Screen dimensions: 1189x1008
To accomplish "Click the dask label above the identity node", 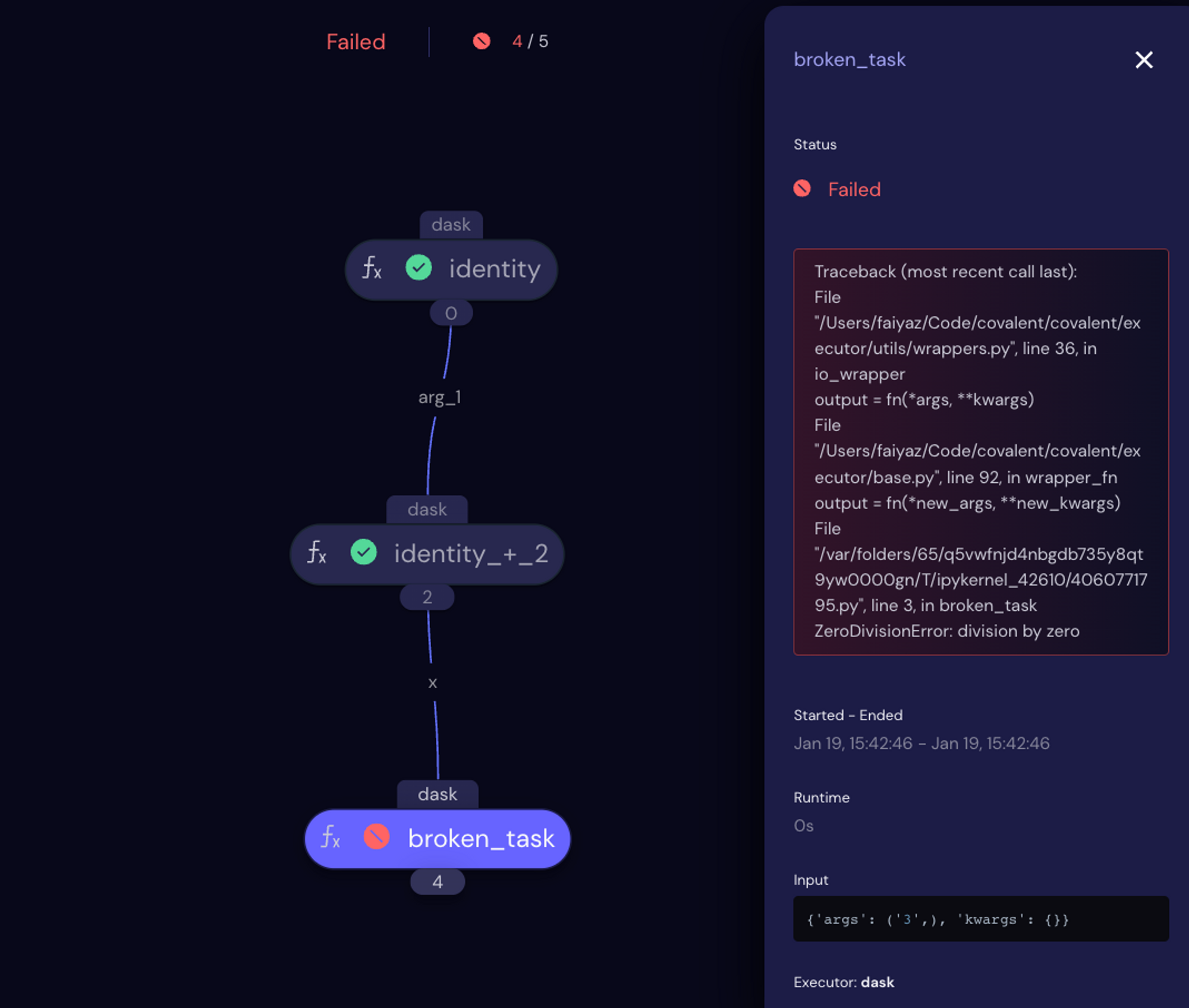I will [451, 225].
